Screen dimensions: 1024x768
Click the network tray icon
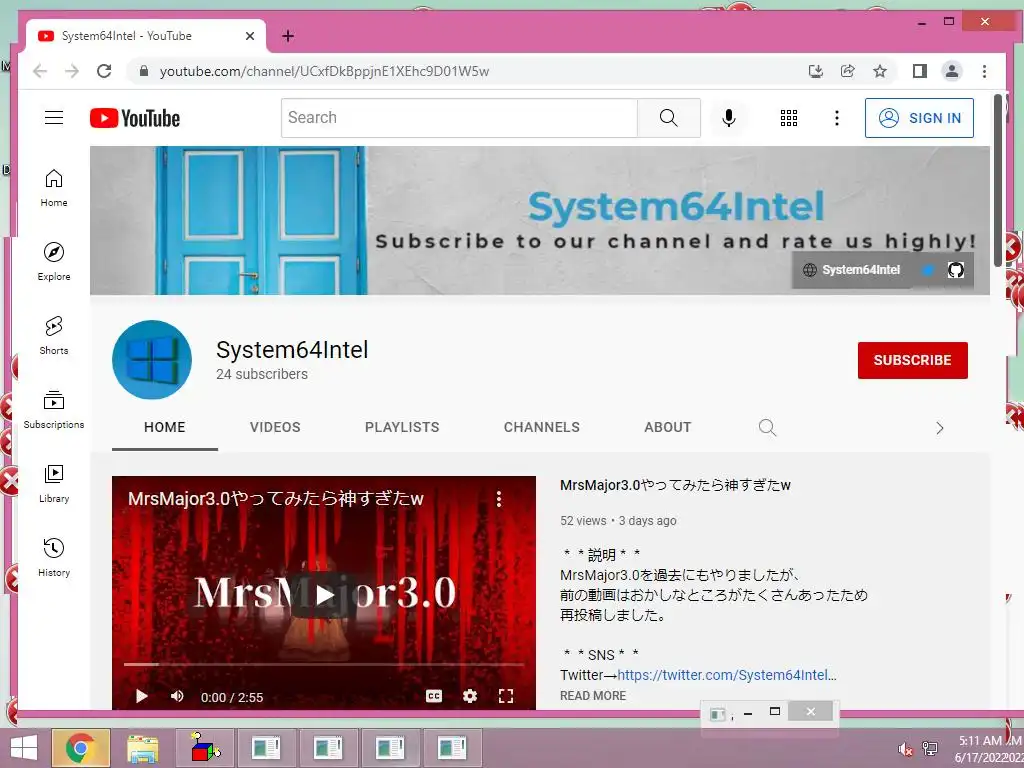(929, 749)
